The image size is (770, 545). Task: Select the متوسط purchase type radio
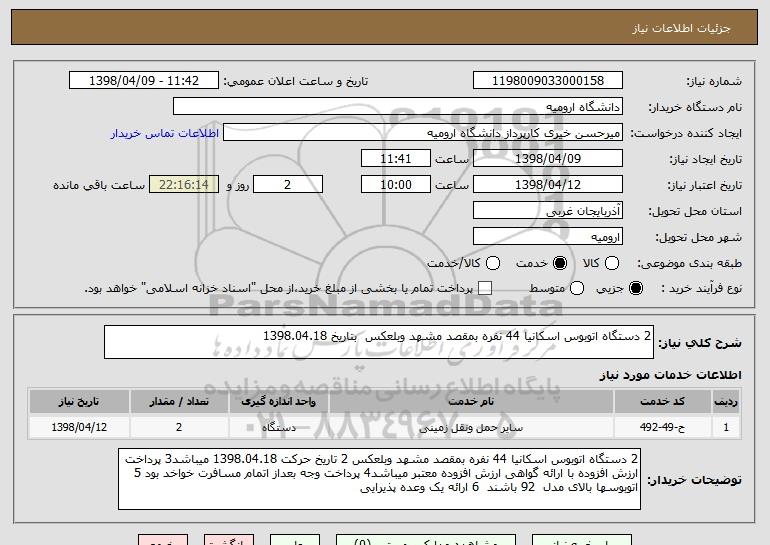577,288
